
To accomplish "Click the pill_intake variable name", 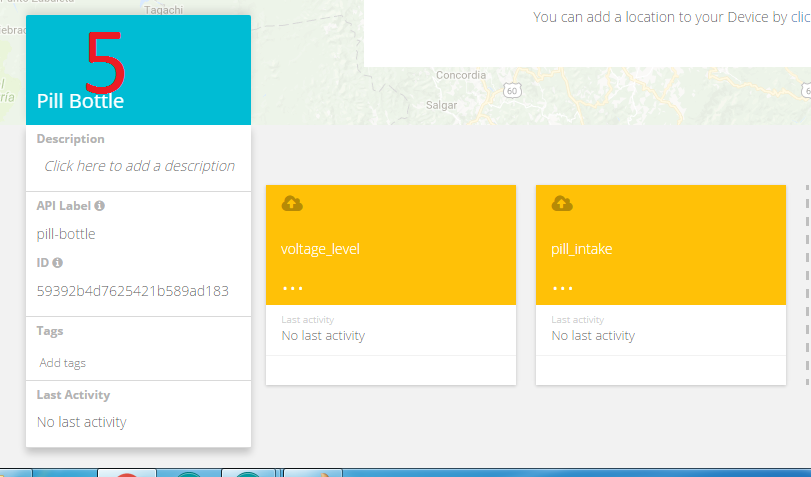I will pos(582,249).
